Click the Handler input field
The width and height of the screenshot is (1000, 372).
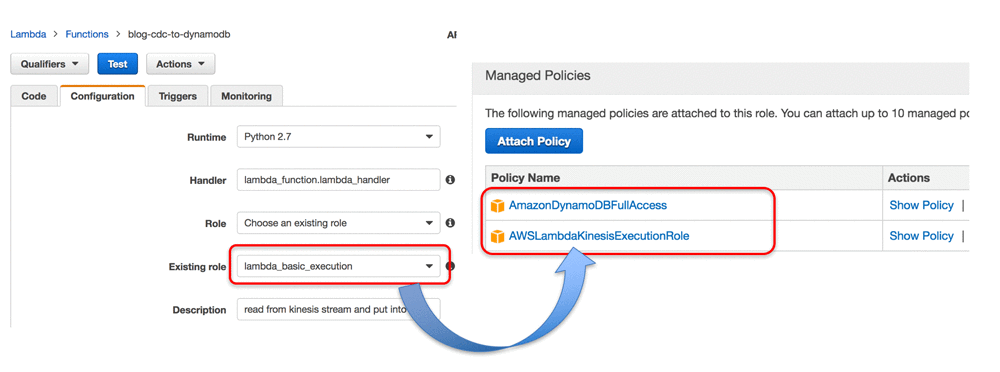pos(338,181)
